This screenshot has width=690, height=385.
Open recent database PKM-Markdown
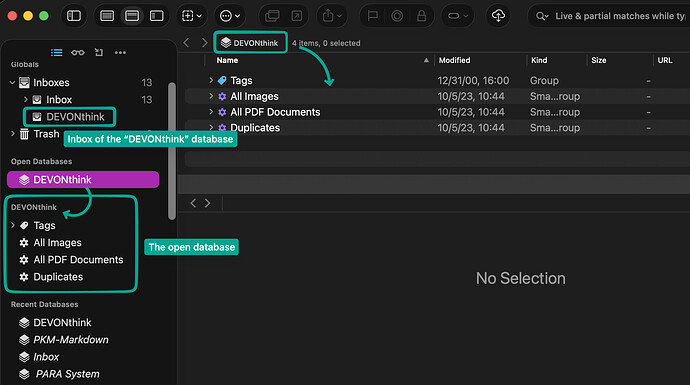(71, 340)
